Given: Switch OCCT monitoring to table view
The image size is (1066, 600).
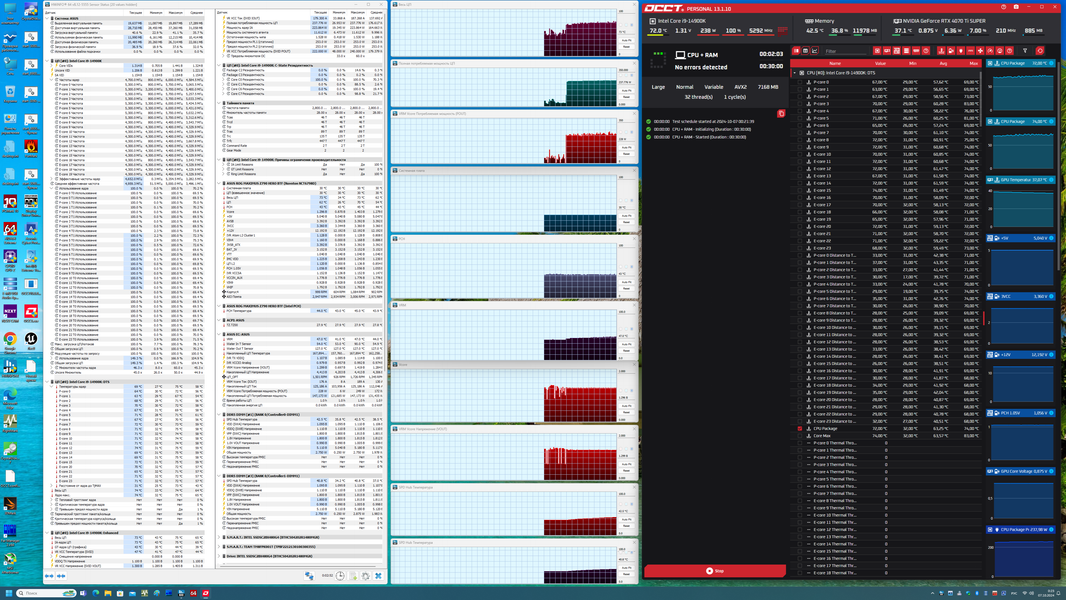Looking at the screenshot, I should pyautogui.click(x=805, y=51).
